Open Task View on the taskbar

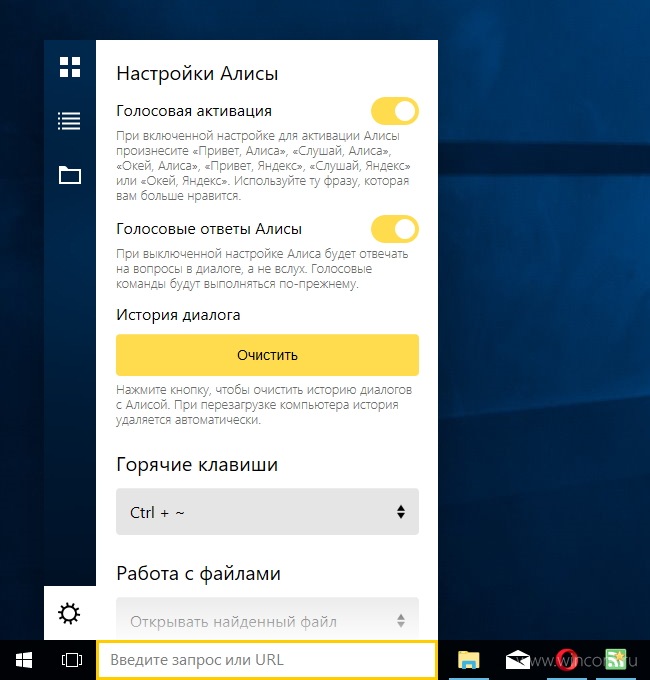(72, 660)
